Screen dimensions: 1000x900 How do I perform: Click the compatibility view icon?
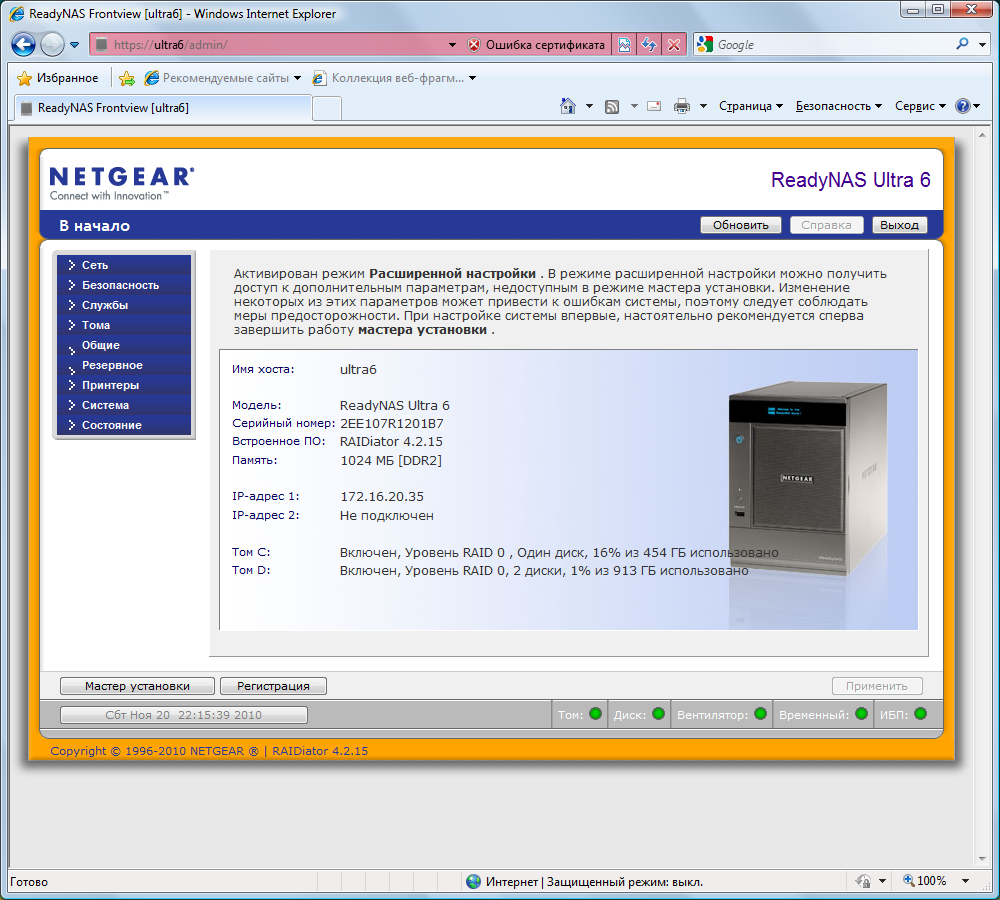624,45
